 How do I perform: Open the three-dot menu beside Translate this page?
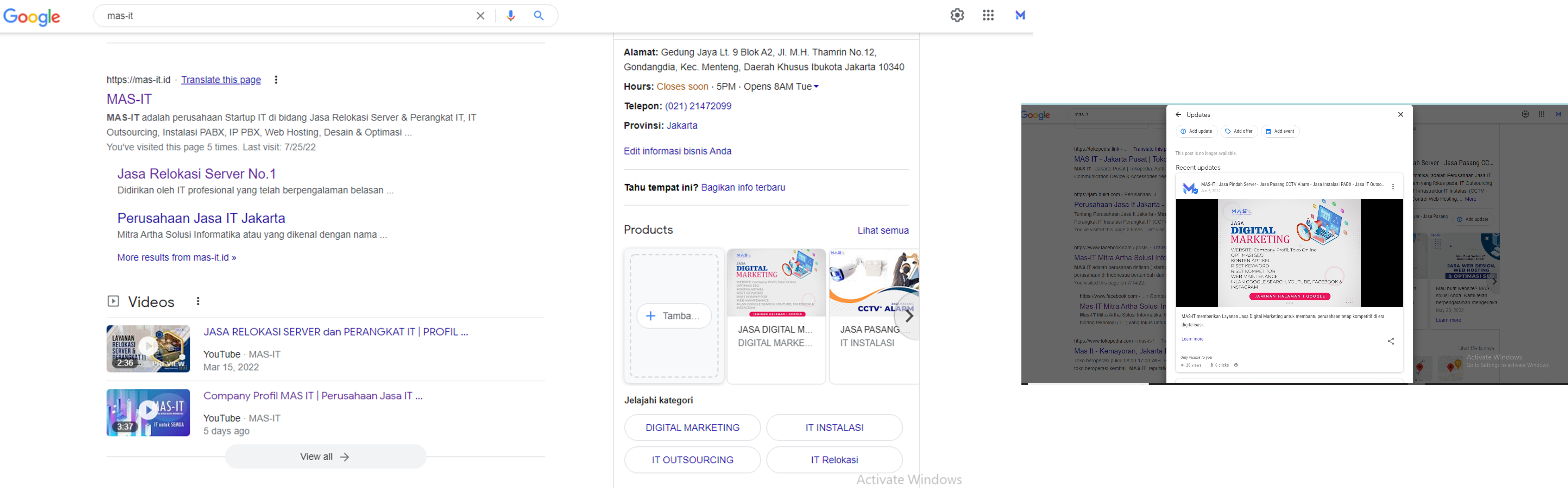point(276,80)
